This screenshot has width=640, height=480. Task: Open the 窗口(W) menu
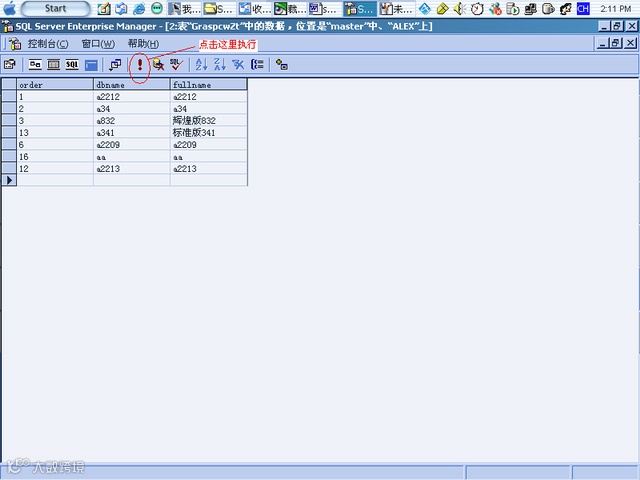(98, 44)
